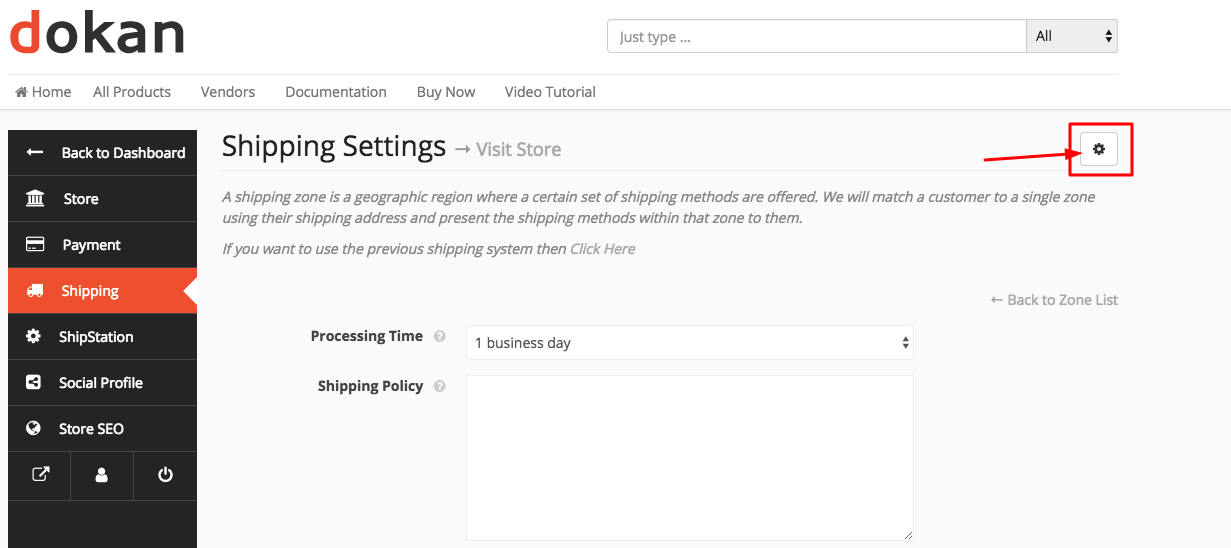Click the dokan logo
Viewport: 1231px width, 548px height.
pos(97,31)
